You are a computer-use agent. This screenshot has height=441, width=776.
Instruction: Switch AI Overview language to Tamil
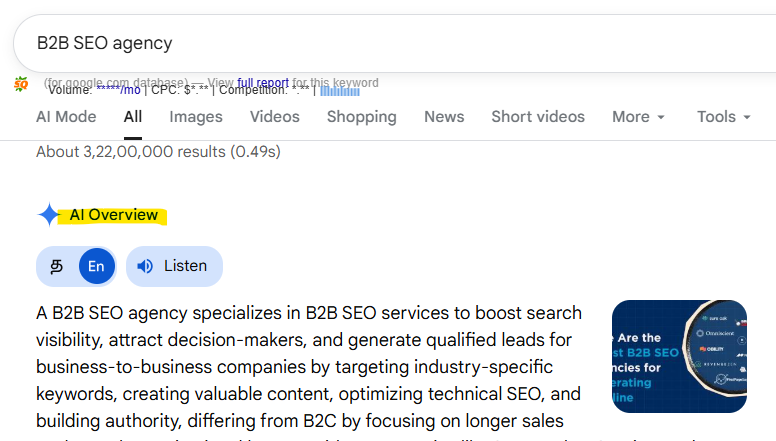click(58, 266)
